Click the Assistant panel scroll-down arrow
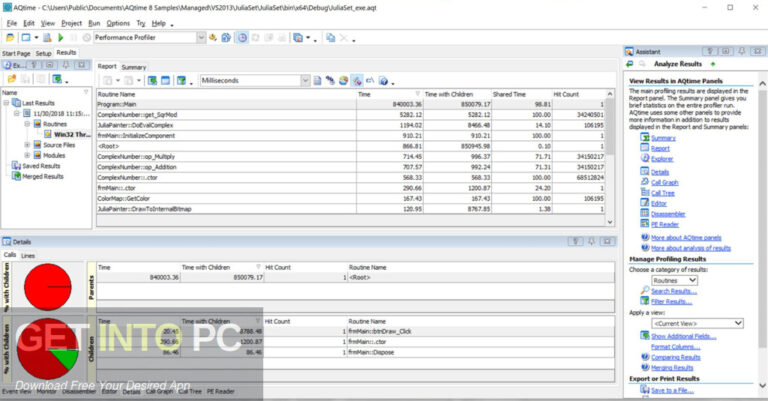Image resolution: width=768 pixels, height=401 pixels. (x=762, y=386)
